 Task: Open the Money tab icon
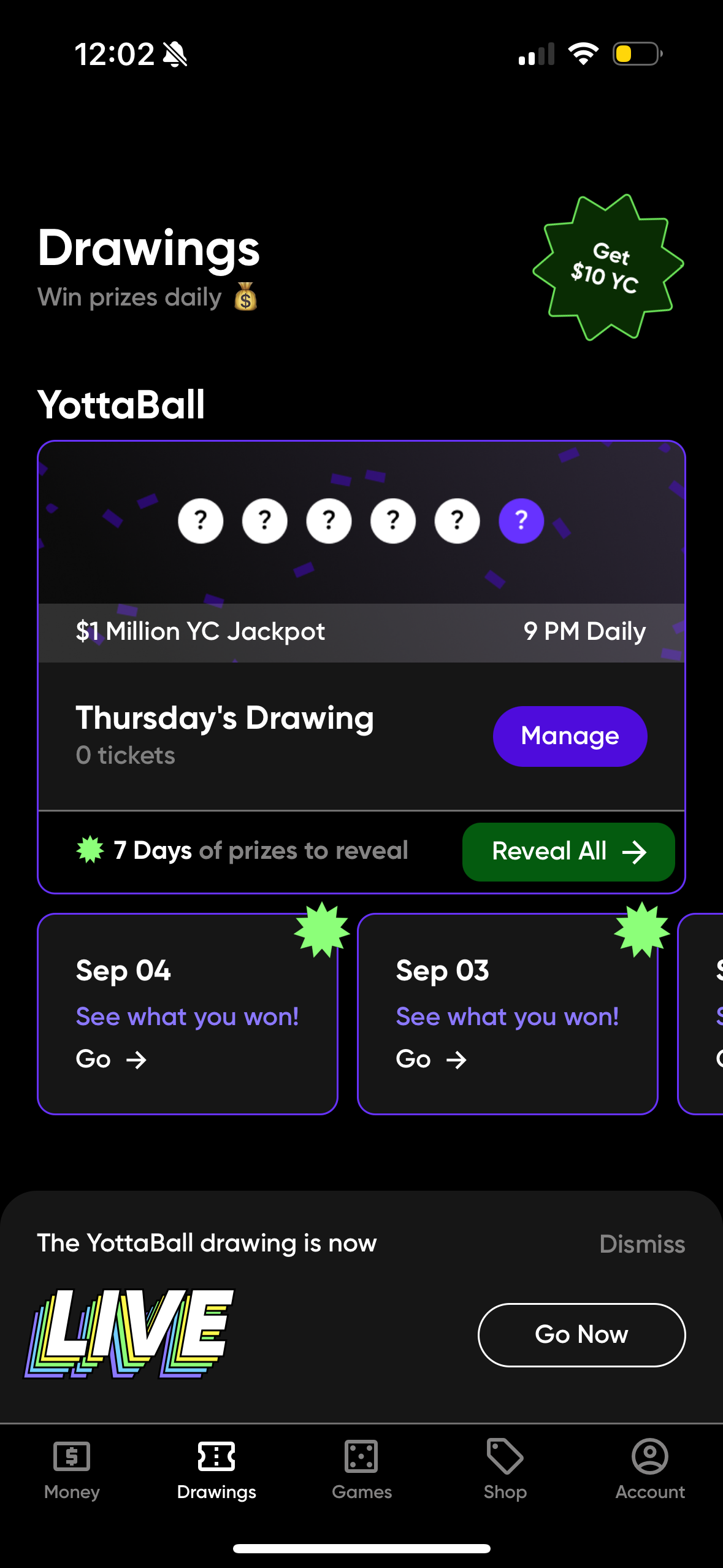pos(72,1456)
